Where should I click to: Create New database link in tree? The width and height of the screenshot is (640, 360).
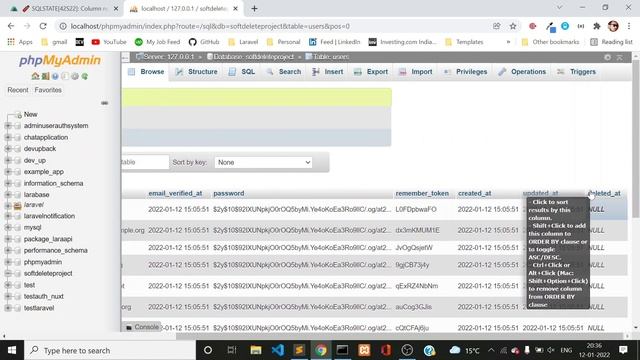click(31, 114)
